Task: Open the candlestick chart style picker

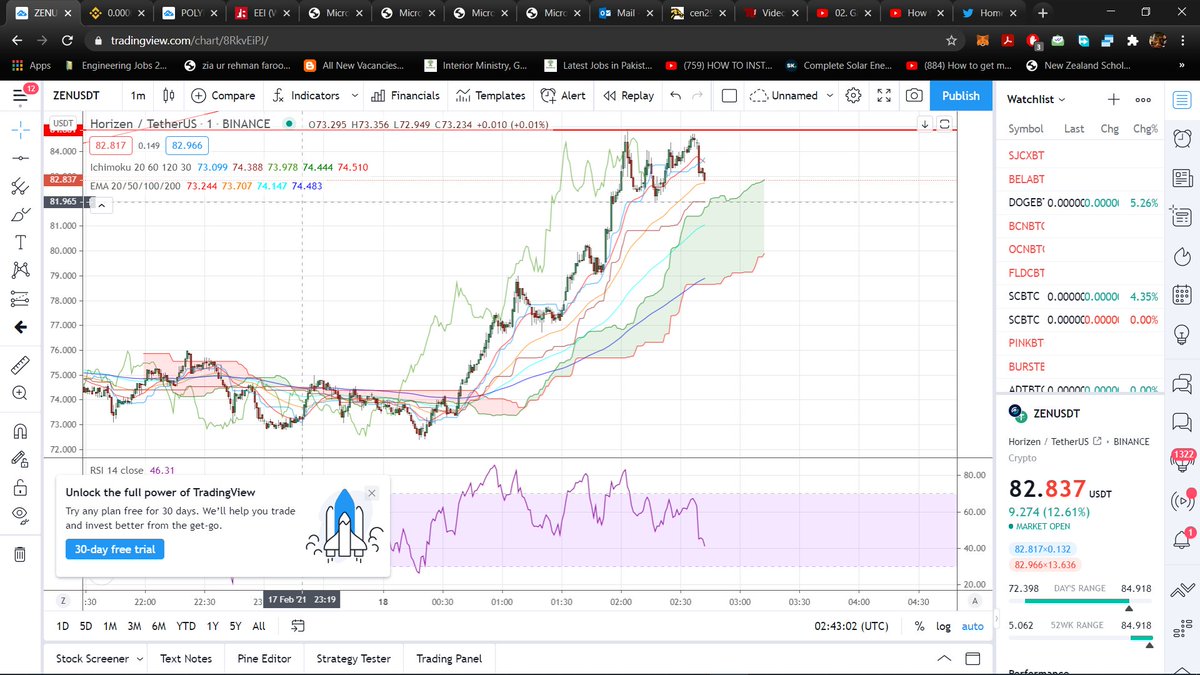Action: [169, 95]
